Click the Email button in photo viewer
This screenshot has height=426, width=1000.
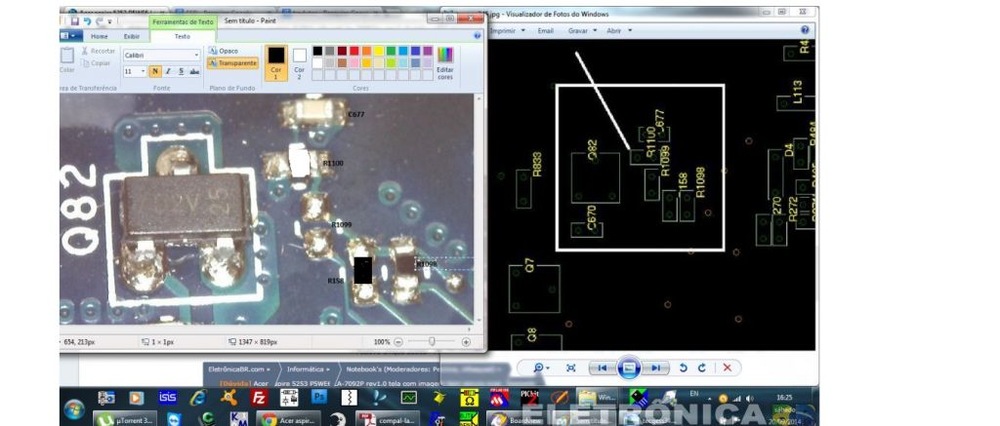point(545,31)
